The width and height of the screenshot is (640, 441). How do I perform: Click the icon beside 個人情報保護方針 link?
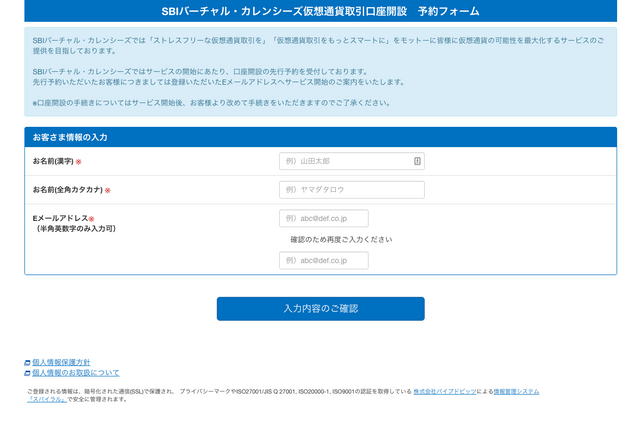[x=27, y=363]
